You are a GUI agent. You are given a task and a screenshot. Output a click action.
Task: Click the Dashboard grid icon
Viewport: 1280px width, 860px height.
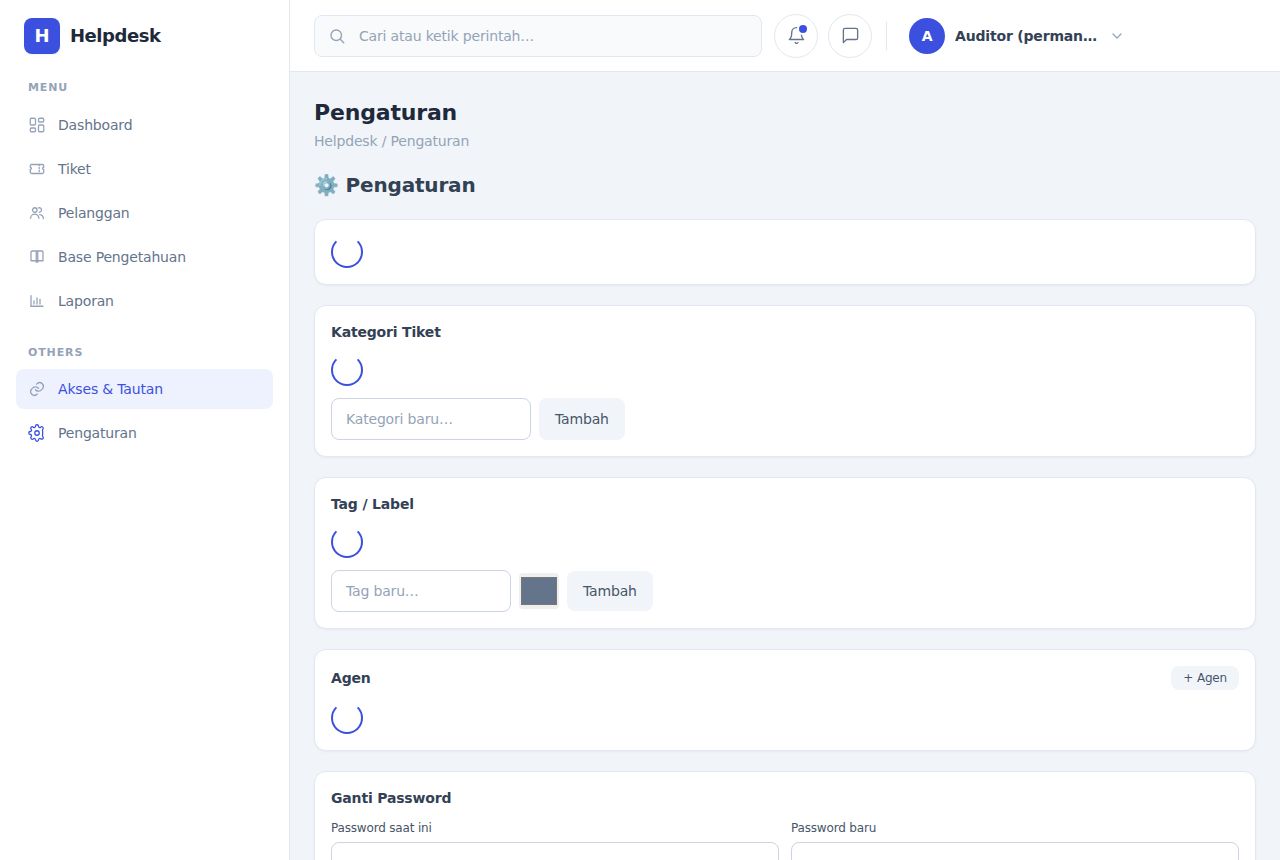tap(37, 125)
